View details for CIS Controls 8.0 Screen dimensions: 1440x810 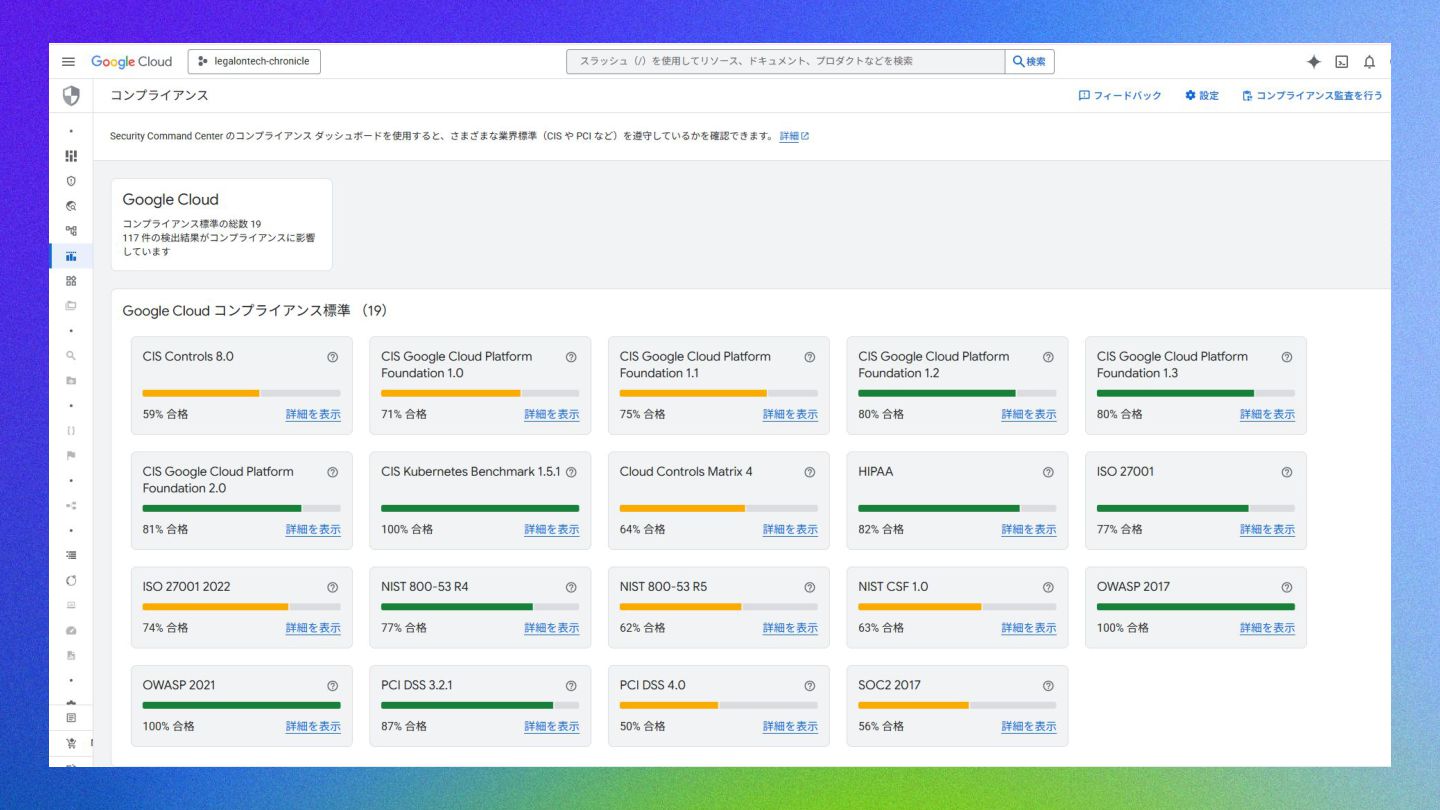point(313,414)
